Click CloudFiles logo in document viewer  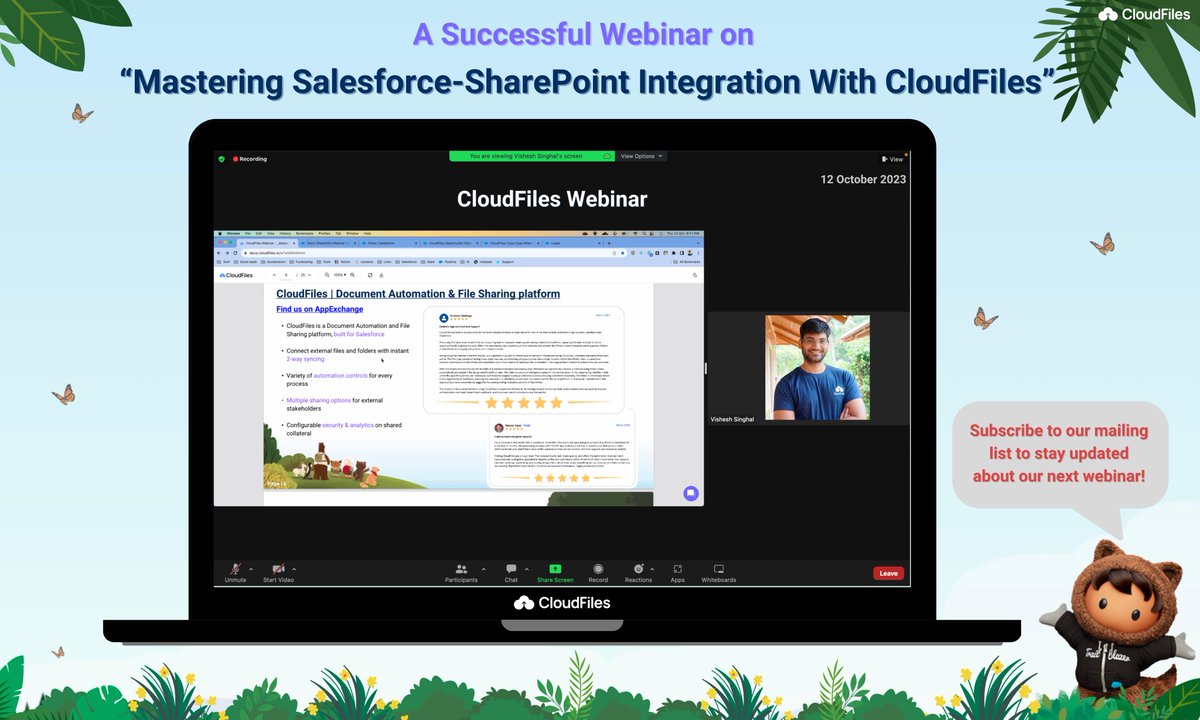[237, 275]
